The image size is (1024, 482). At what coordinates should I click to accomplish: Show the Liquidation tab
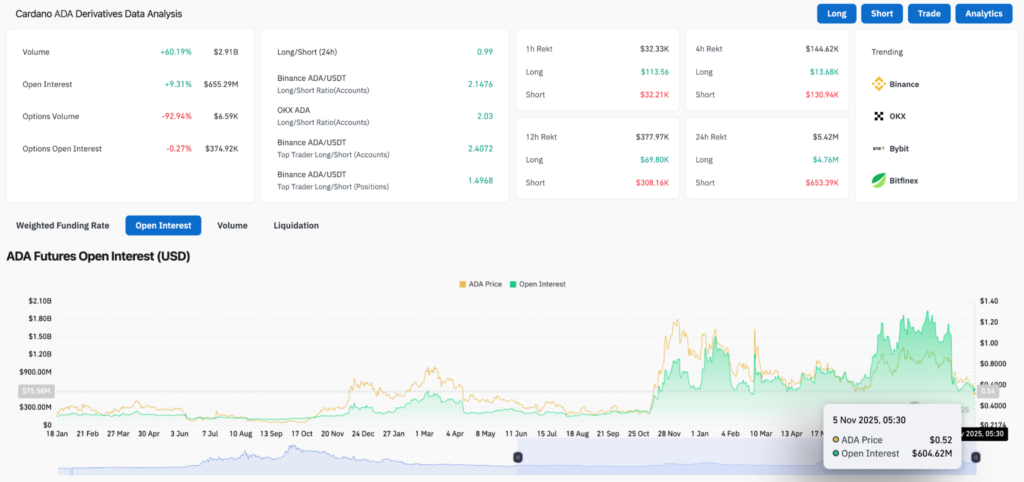[x=296, y=225]
